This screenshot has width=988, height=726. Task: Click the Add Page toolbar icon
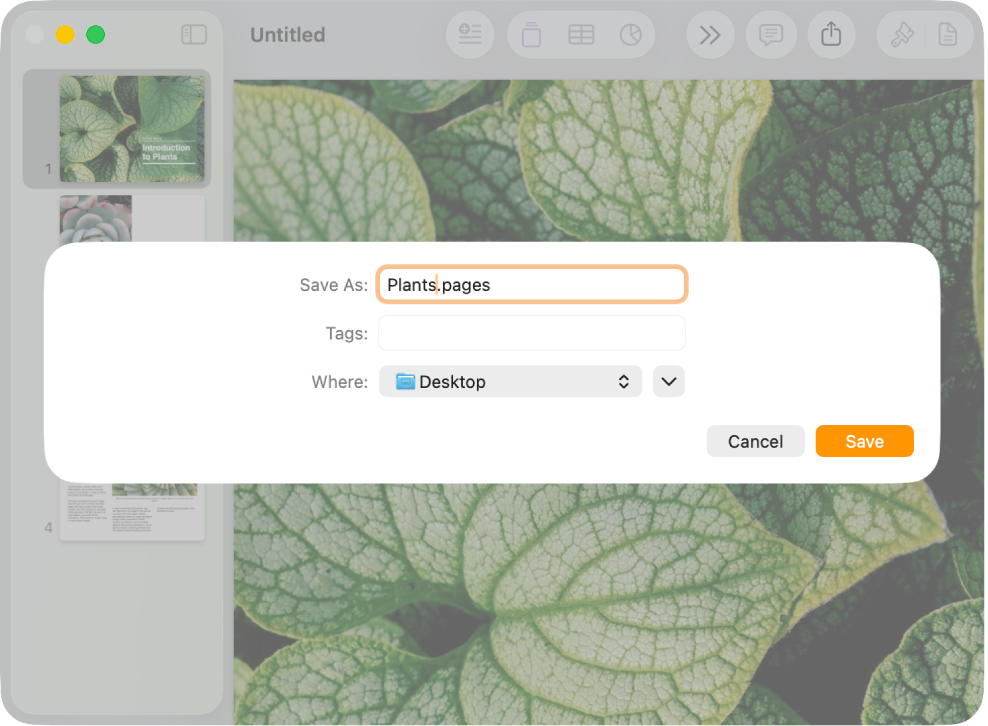(x=531, y=35)
